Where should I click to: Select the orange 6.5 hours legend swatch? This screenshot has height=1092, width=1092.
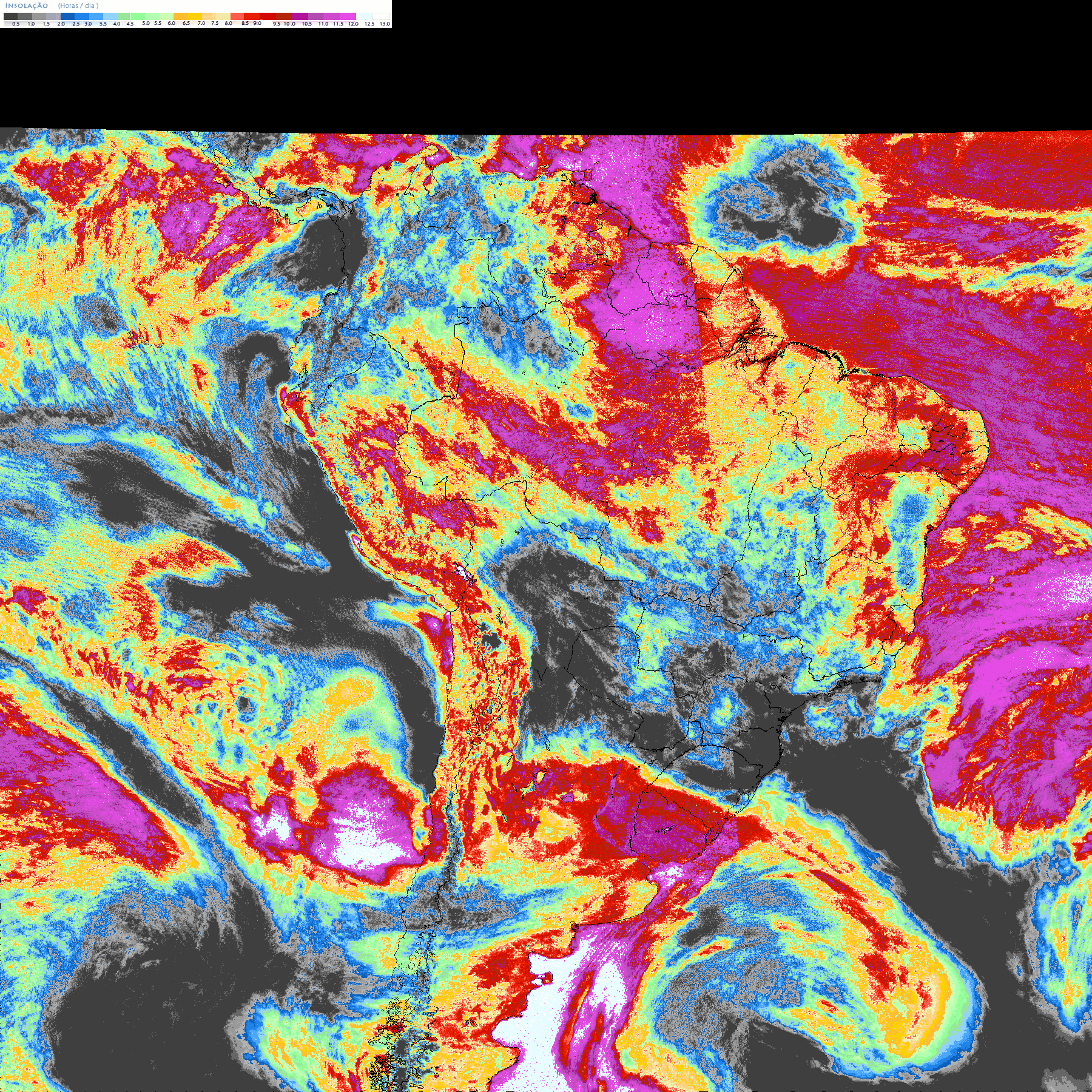[180, 16]
